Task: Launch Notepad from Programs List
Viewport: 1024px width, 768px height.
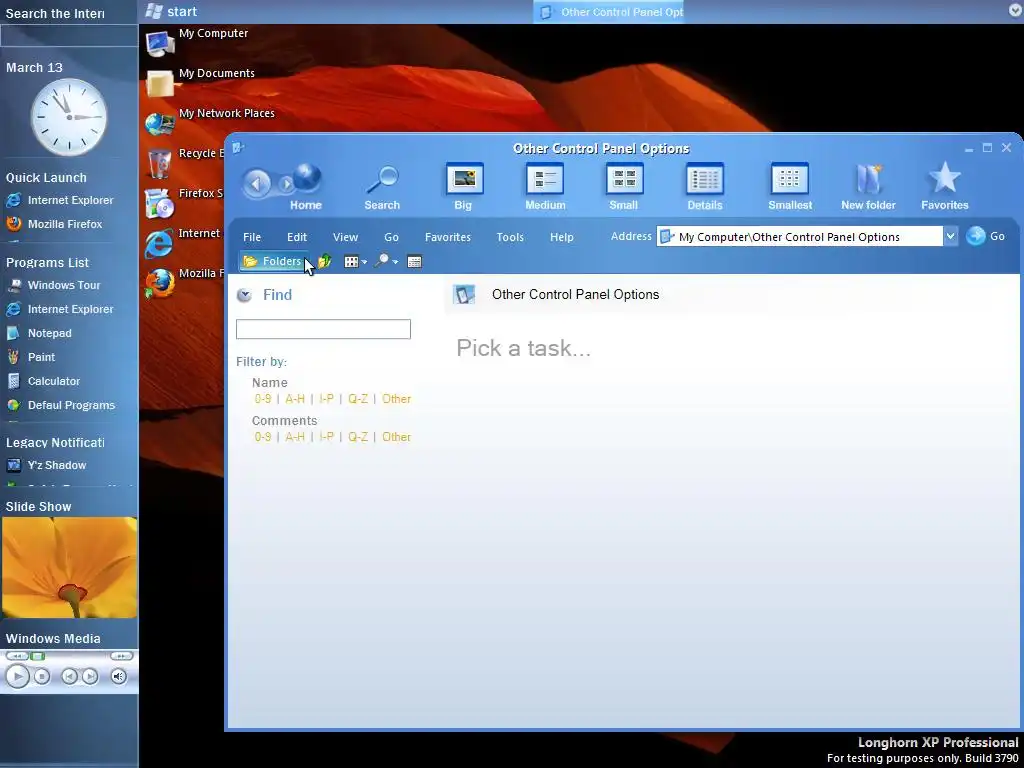Action: click(39, 333)
